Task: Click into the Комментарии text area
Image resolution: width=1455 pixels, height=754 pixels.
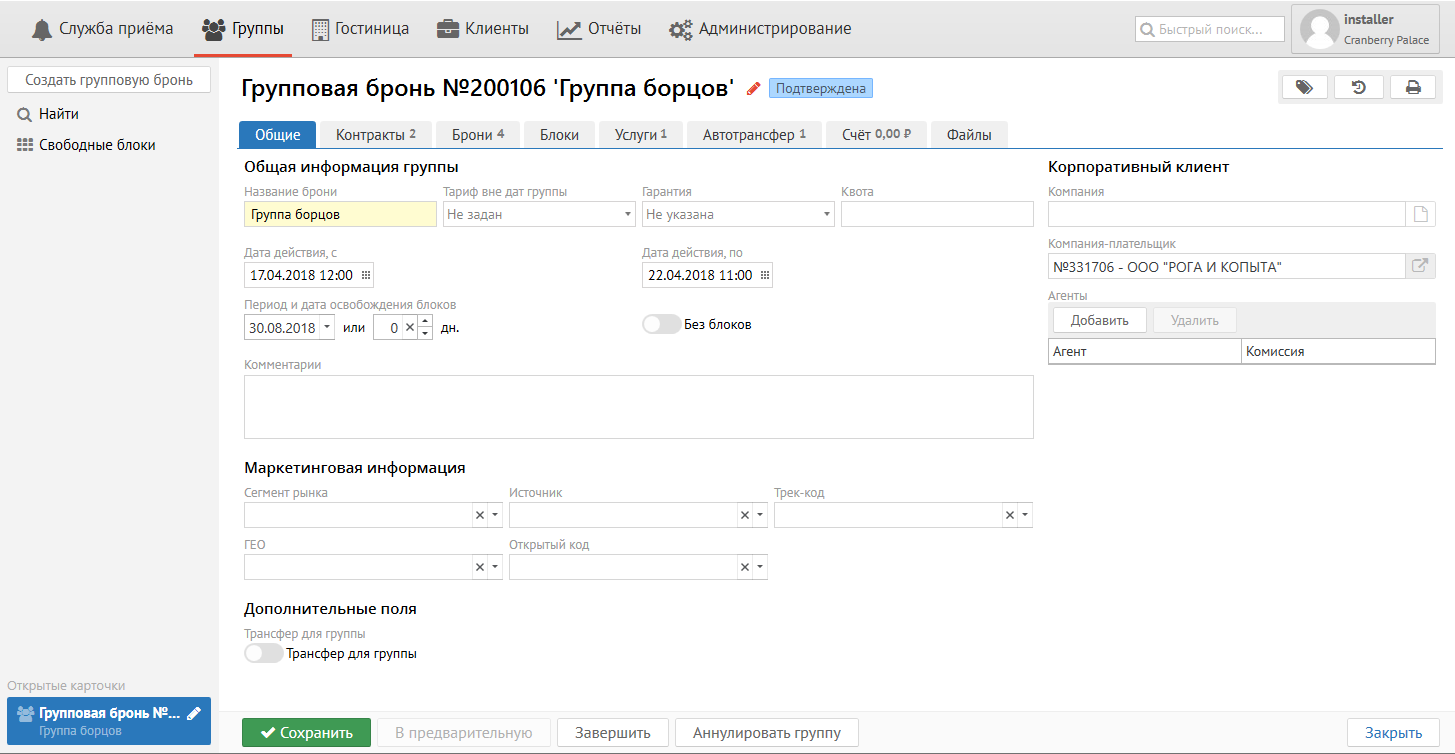Action: [x=638, y=407]
